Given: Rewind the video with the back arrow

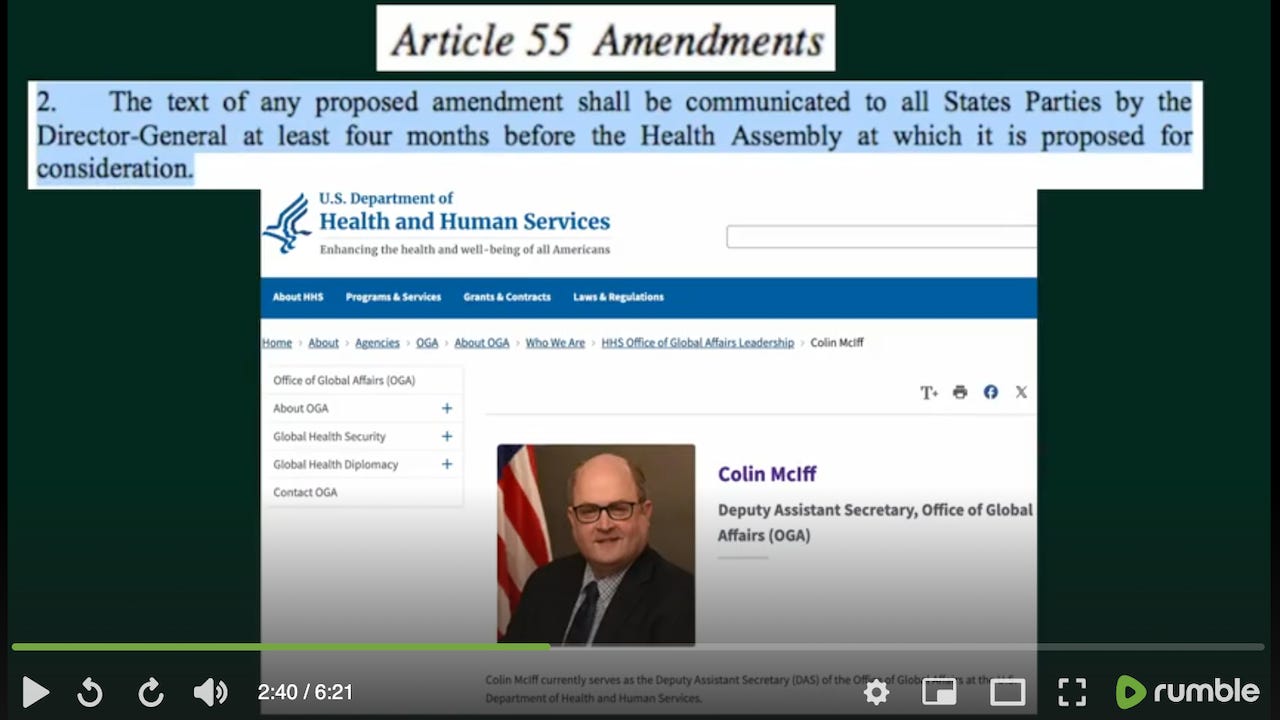Looking at the screenshot, I should [x=90, y=691].
